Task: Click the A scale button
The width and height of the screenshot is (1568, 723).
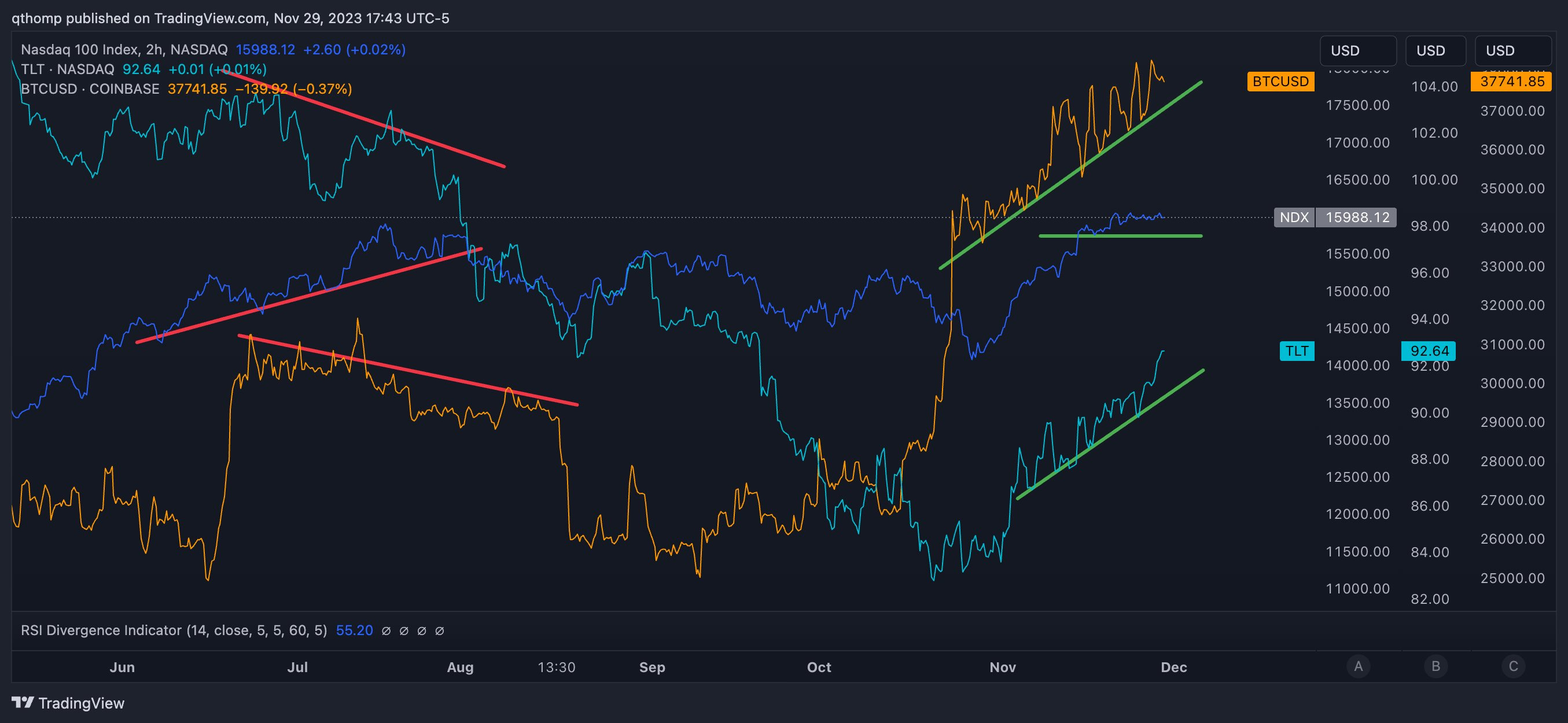Action: point(1358,666)
